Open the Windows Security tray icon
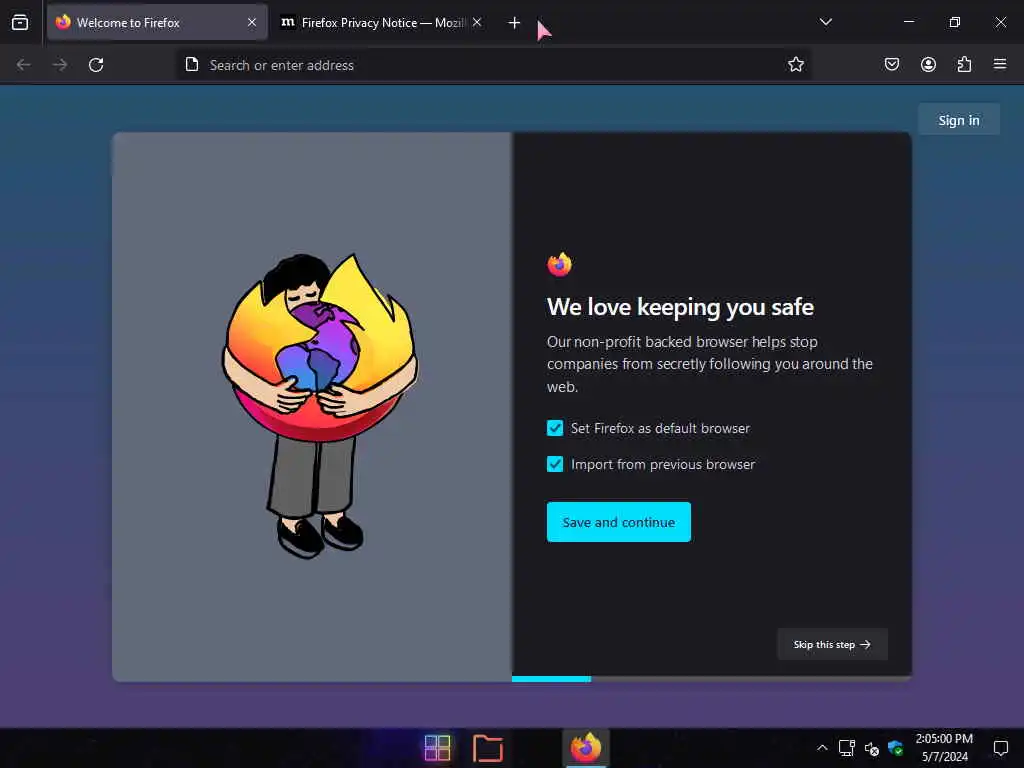 [x=895, y=748]
